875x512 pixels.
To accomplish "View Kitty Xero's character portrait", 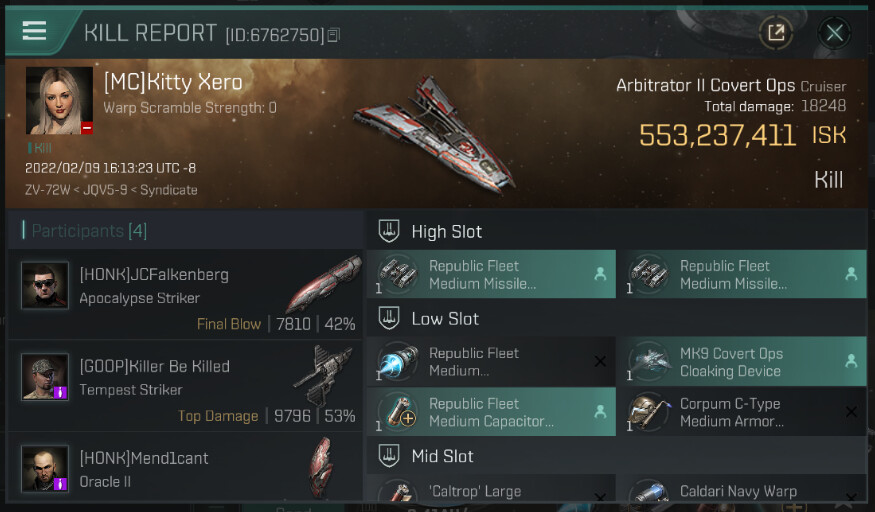I will click(59, 101).
